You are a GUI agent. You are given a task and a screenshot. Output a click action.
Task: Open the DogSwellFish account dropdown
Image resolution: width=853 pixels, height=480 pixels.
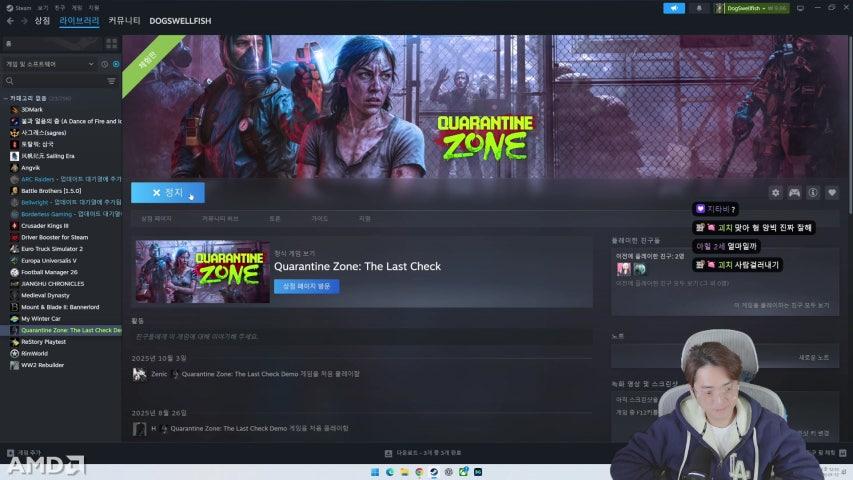pyautogui.click(x=752, y=8)
